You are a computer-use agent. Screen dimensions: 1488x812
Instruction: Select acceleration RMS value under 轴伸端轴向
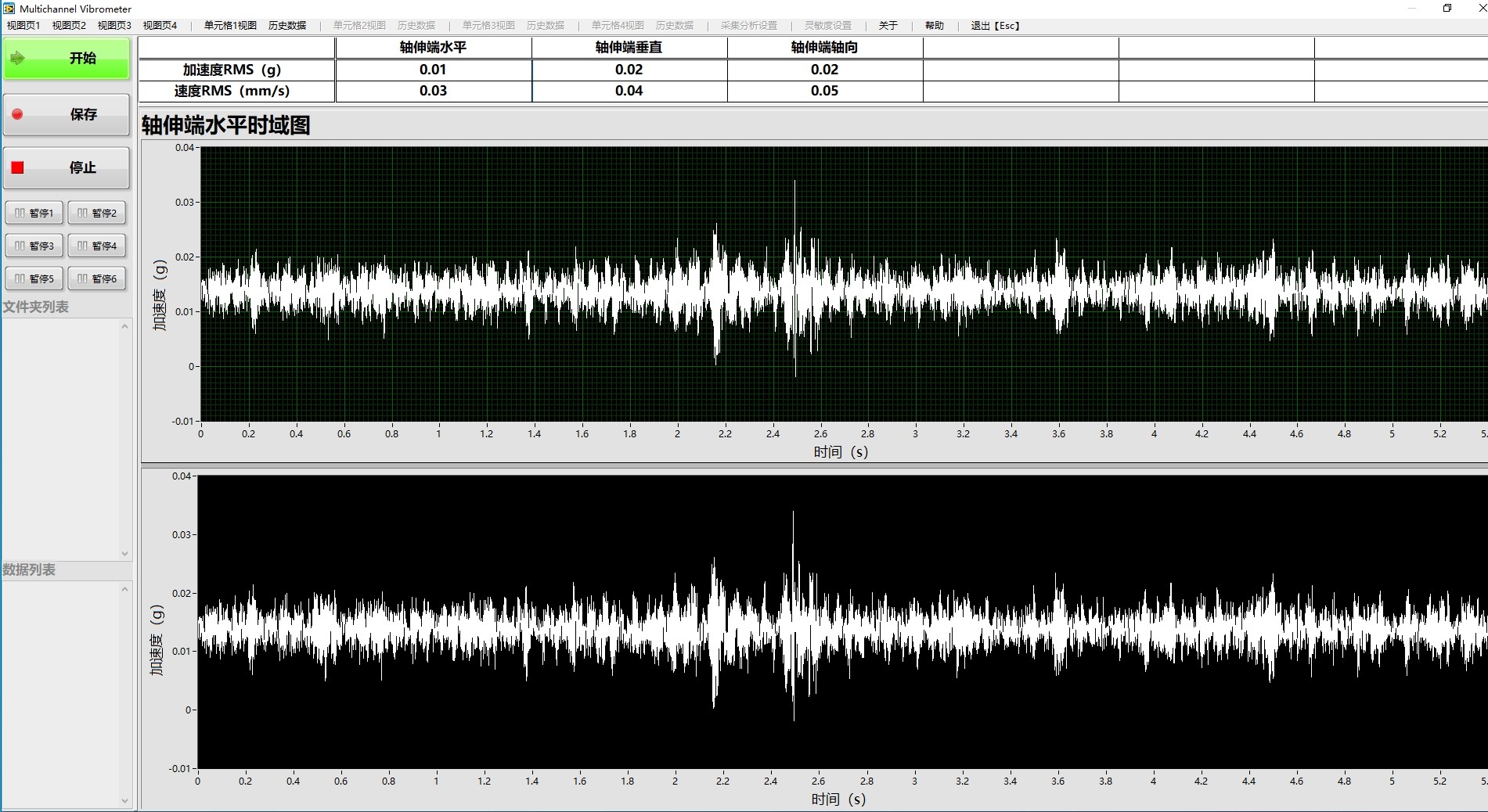[824, 70]
